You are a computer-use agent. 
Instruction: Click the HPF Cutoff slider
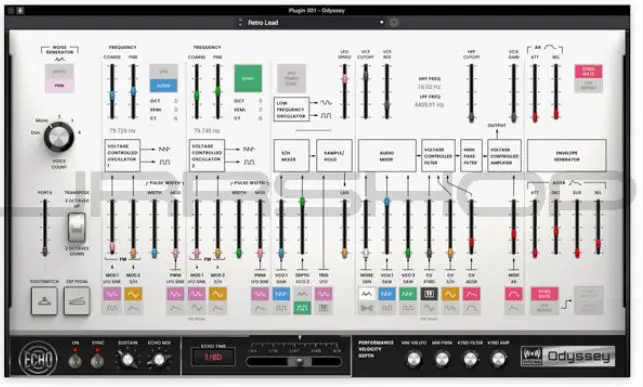pyautogui.click(x=472, y=93)
